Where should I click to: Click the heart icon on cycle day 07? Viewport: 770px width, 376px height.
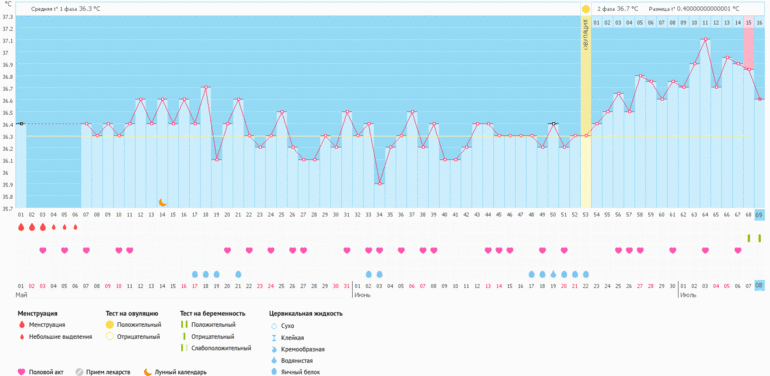[x=86, y=250]
